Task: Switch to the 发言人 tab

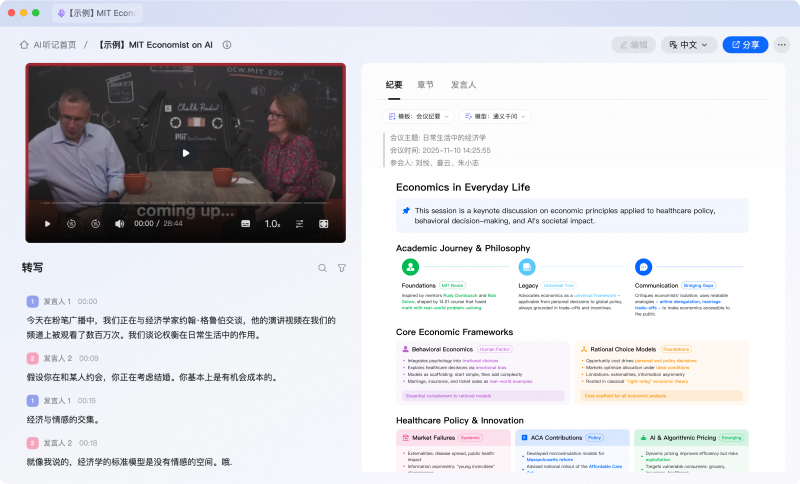Action: click(463, 85)
